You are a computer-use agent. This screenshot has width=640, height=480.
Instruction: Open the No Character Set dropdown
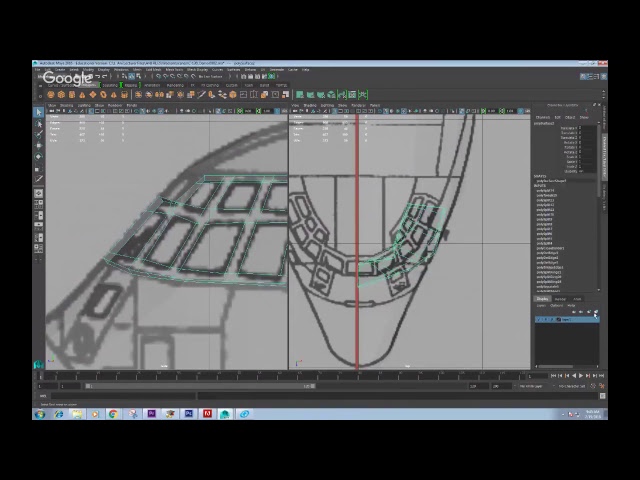point(572,386)
